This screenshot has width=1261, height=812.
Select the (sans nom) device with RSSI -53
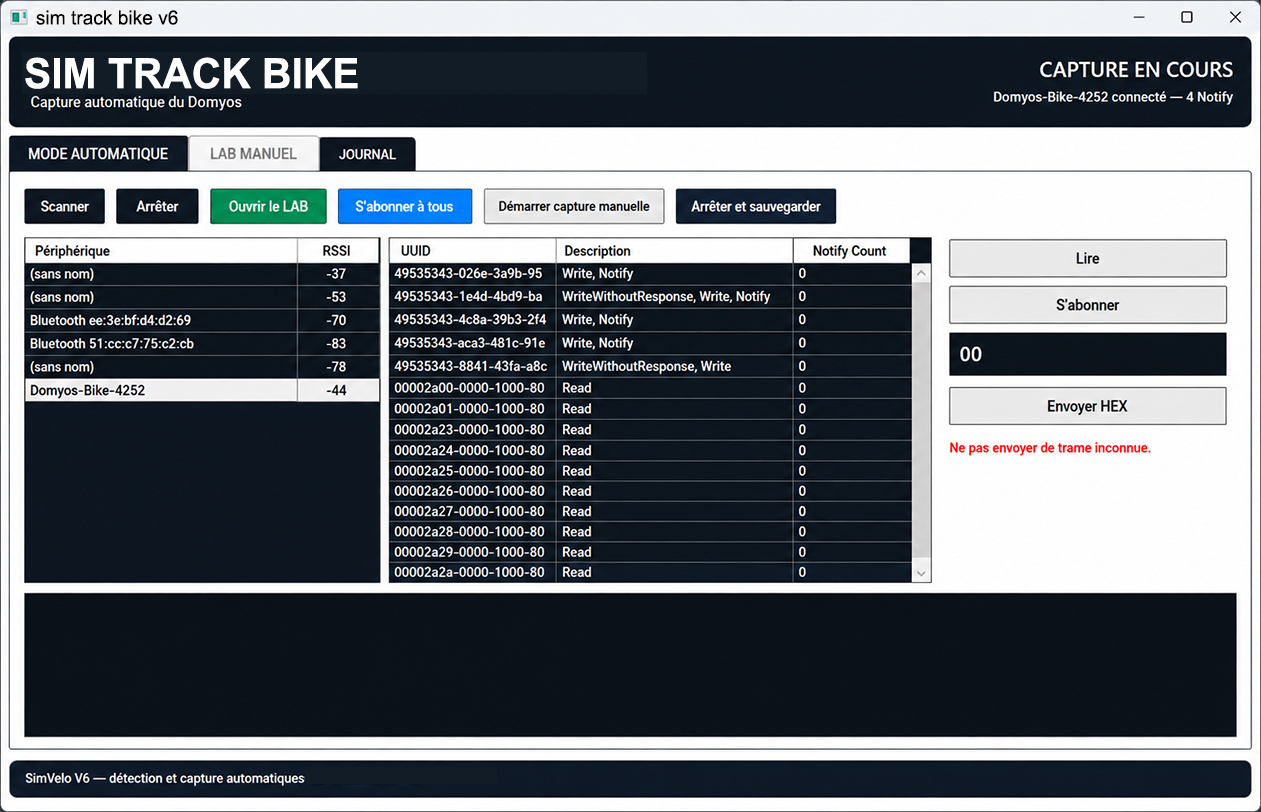[x=202, y=297]
